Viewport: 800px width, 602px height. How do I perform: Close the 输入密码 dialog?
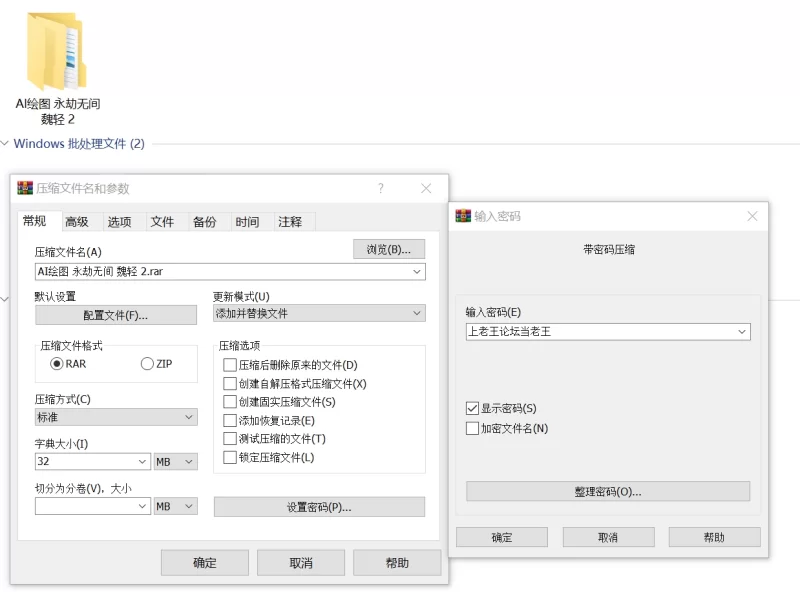tap(752, 216)
